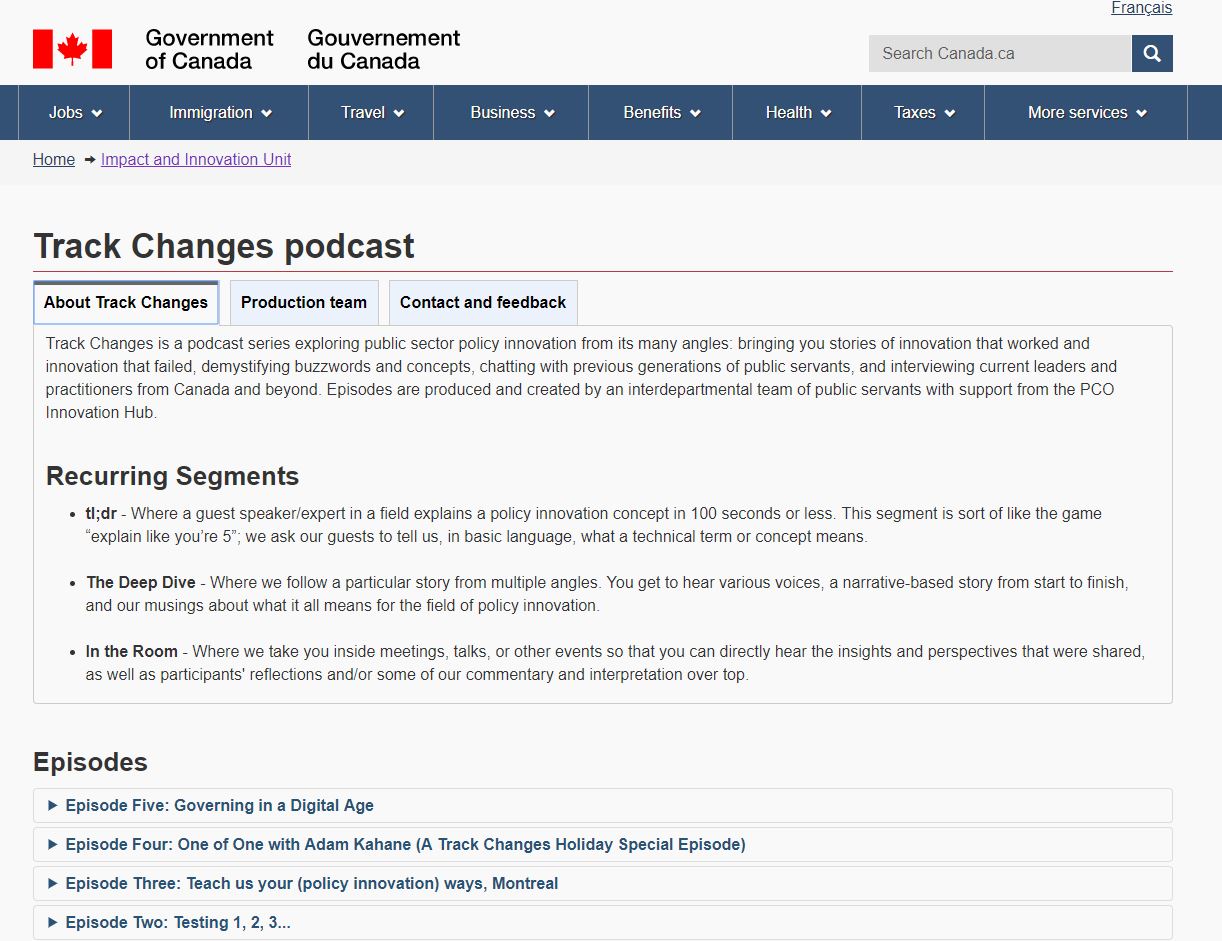The height and width of the screenshot is (941, 1222).
Task: Open the Health menu
Action: tap(798, 113)
